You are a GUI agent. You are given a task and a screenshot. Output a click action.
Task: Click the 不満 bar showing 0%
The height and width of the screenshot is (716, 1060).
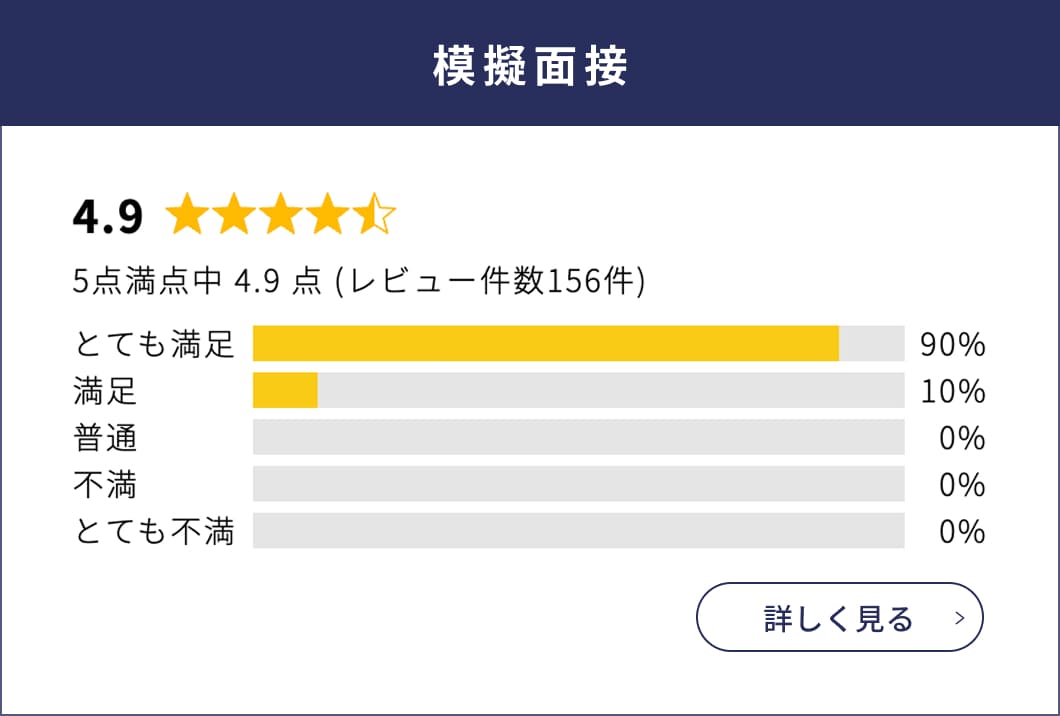580,485
